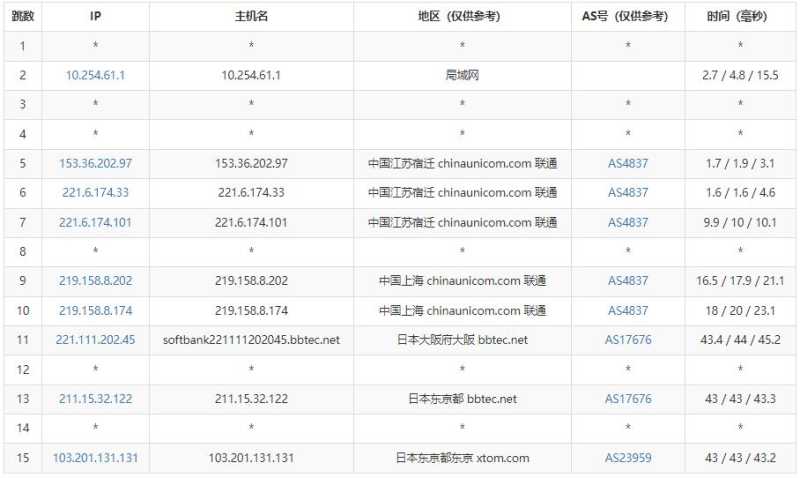Screen dimensions: 800x478
Task: Open IP link 211.15.32.122
Action: [95, 399]
